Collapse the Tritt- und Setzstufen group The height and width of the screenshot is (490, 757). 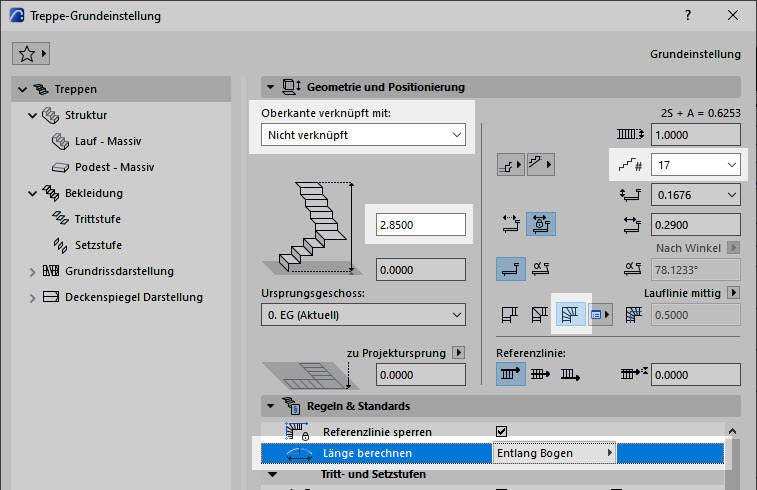click(x=272, y=475)
